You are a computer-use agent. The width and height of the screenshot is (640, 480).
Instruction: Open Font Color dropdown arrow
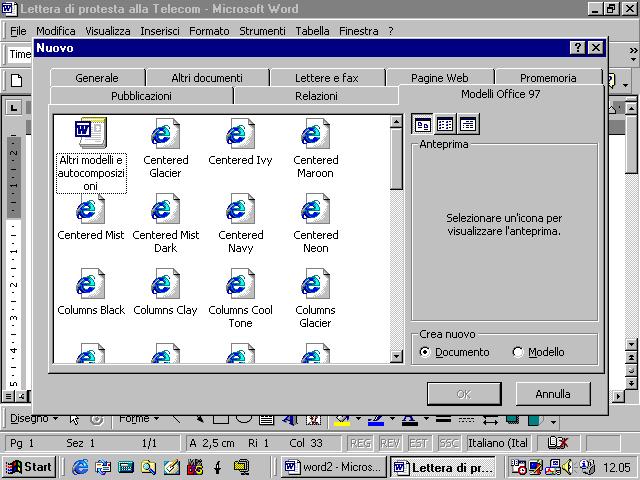coord(426,419)
